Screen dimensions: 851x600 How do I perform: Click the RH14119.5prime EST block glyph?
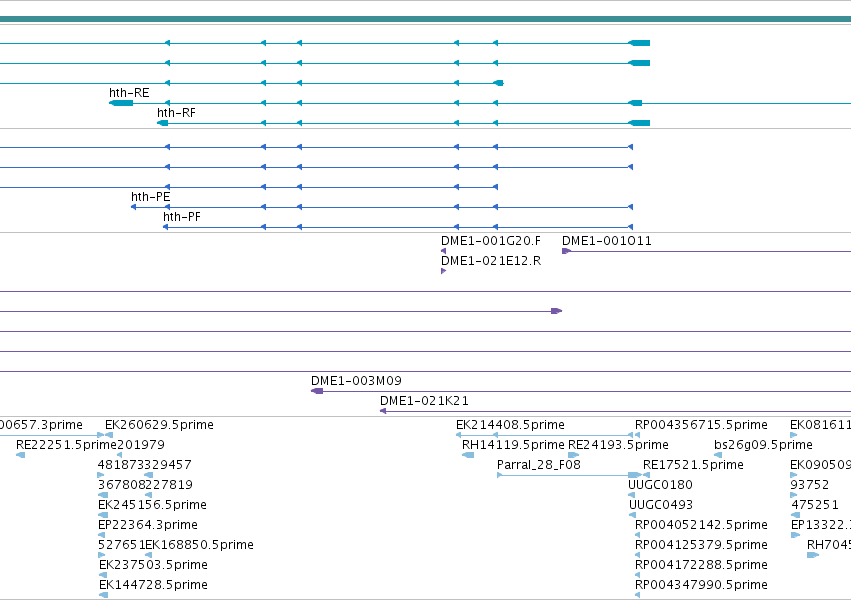[468, 455]
